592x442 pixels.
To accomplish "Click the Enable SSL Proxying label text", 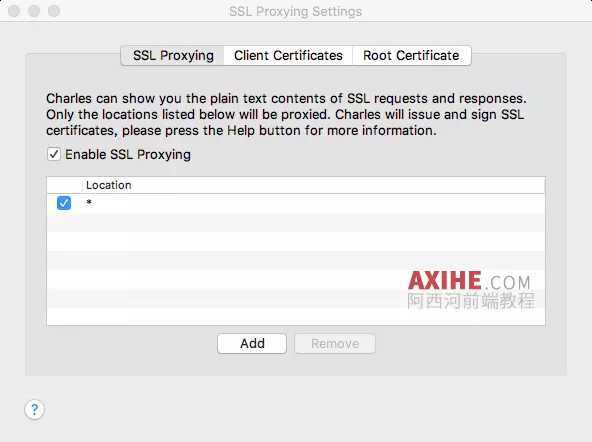I will pyautogui.click(x=128, y=154).
